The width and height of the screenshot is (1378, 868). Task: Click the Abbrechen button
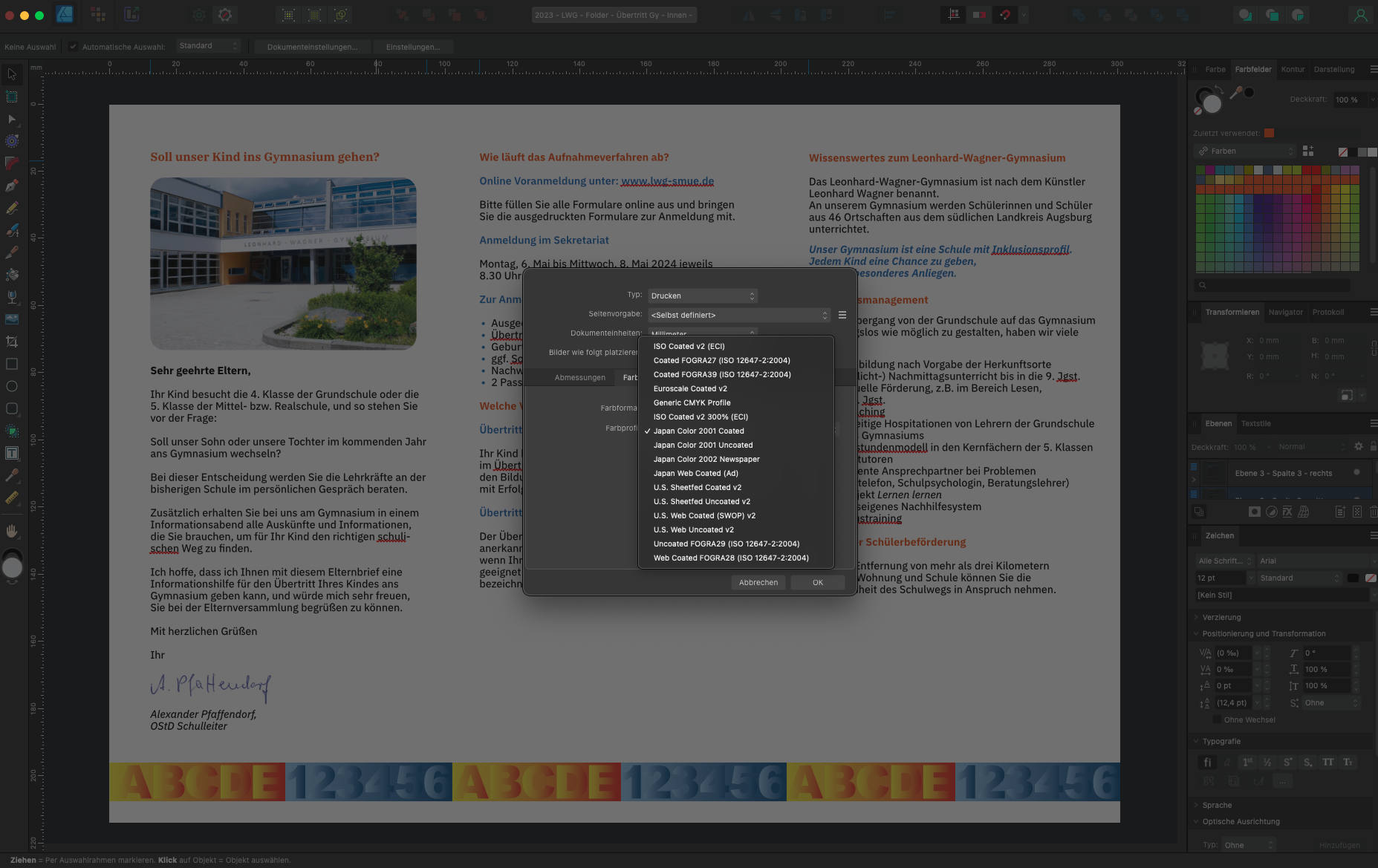tap(758, 582)
